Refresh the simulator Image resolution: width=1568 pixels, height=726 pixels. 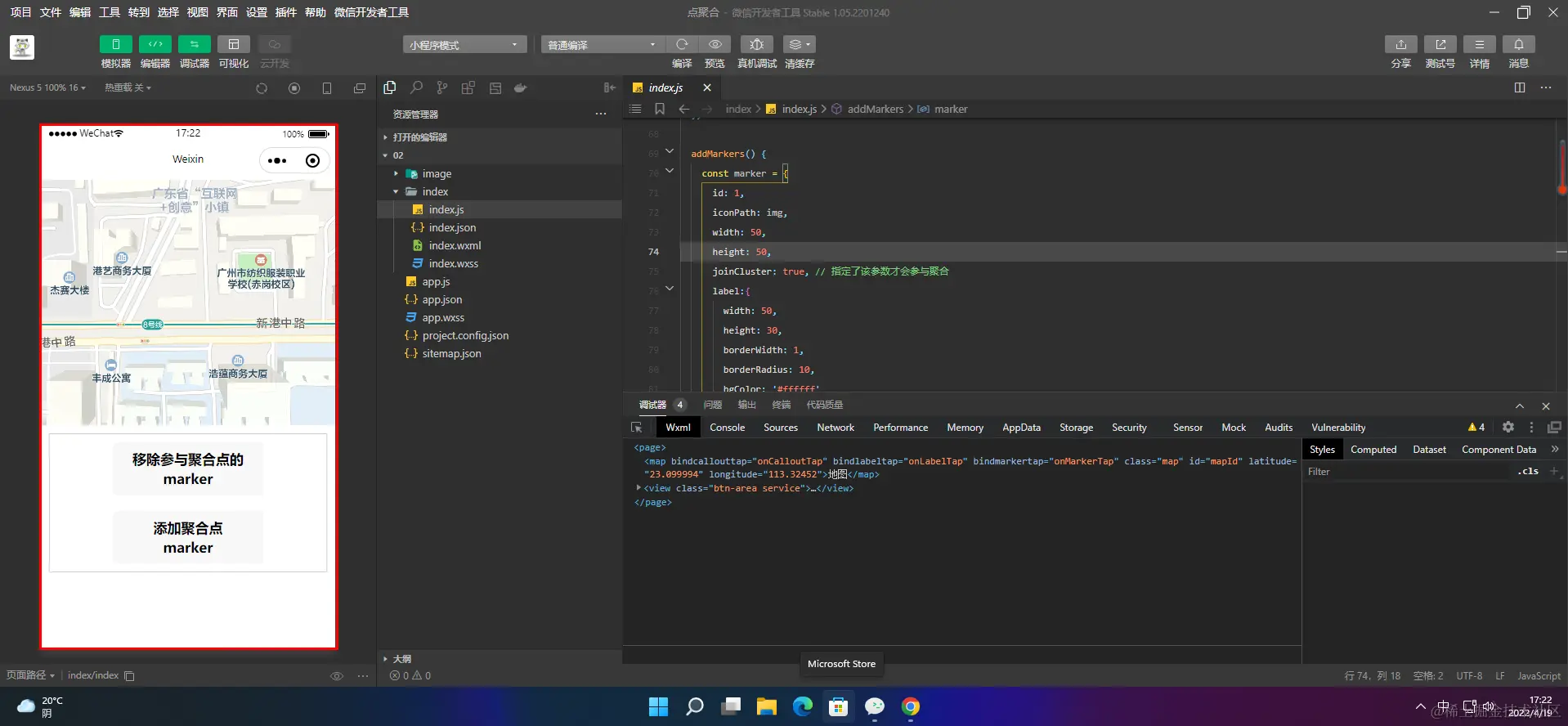point(262,88)
